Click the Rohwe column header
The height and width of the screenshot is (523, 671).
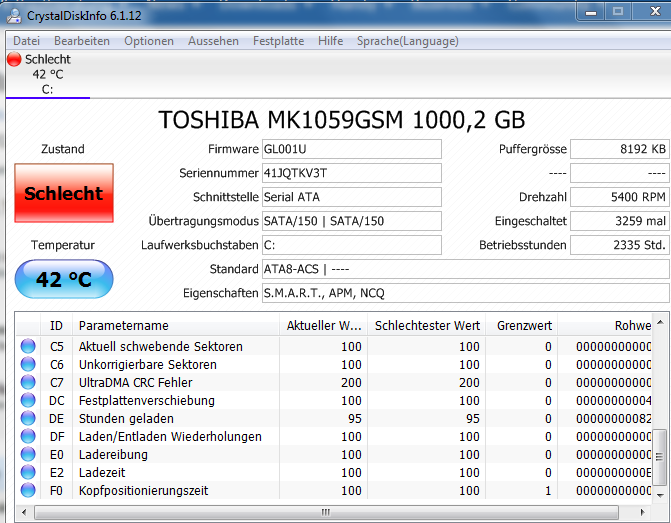tap(604, 326)
